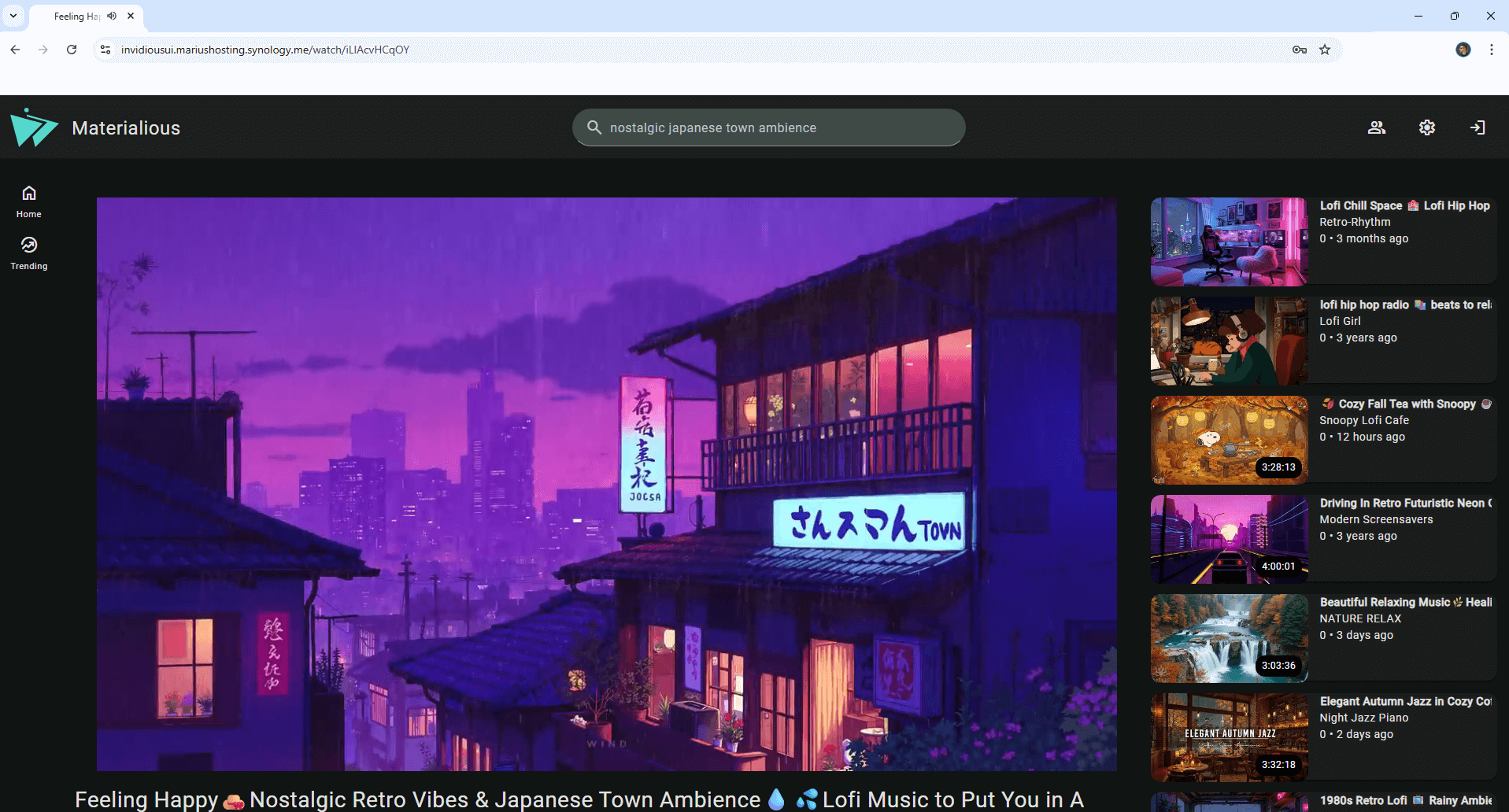
Task: Bookmark page with the star icon
Action: click(1325, 50)
